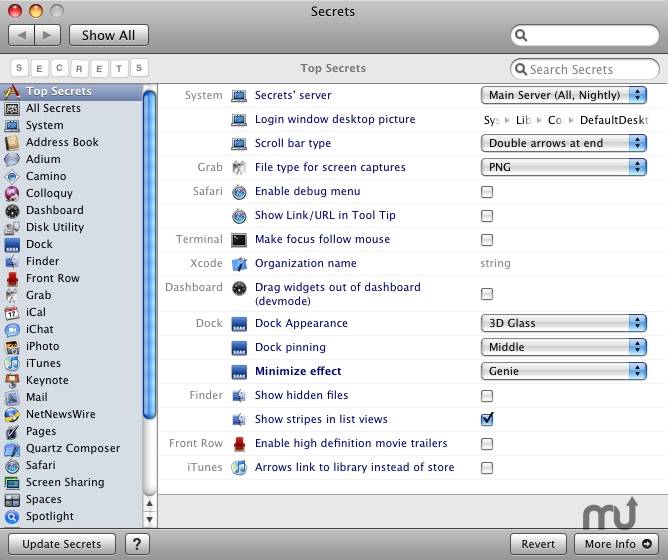Click the Address Book icon in sidebar
Image resolution: width=668 pixels, height=560 pixels.
coord(12,142)
